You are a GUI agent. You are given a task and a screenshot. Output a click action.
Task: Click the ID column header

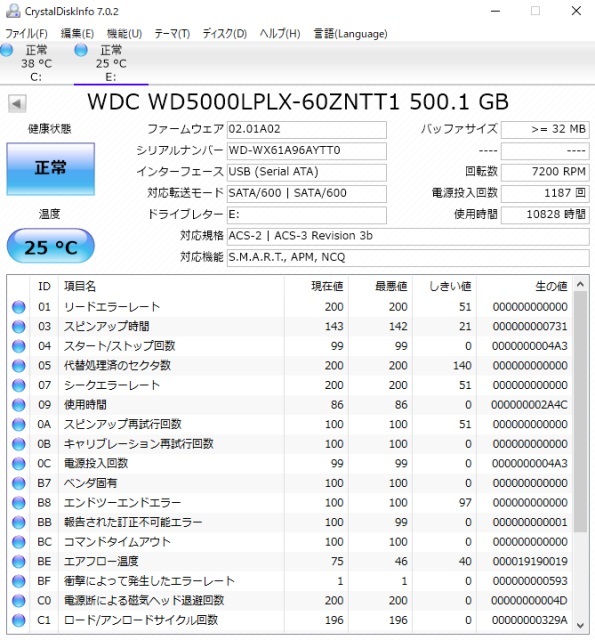click(x=44, y=286)
